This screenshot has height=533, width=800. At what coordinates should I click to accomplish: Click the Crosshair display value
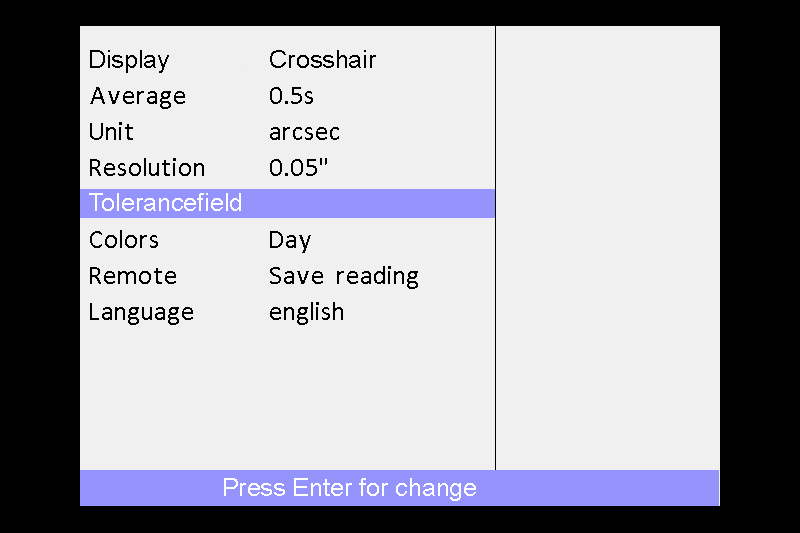[x=322, y=60]
